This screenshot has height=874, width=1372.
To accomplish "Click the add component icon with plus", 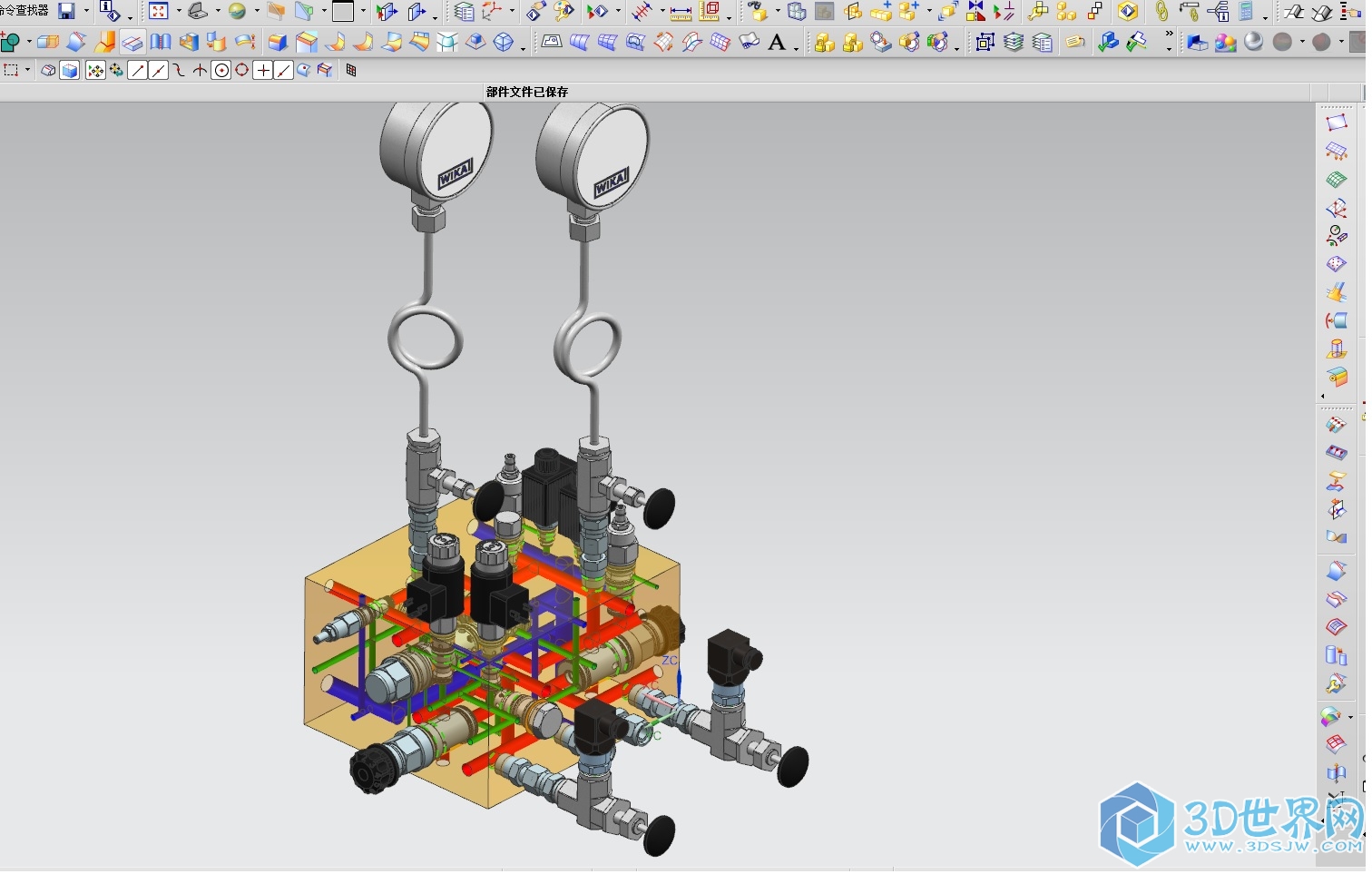I will (x=908, y=11).
